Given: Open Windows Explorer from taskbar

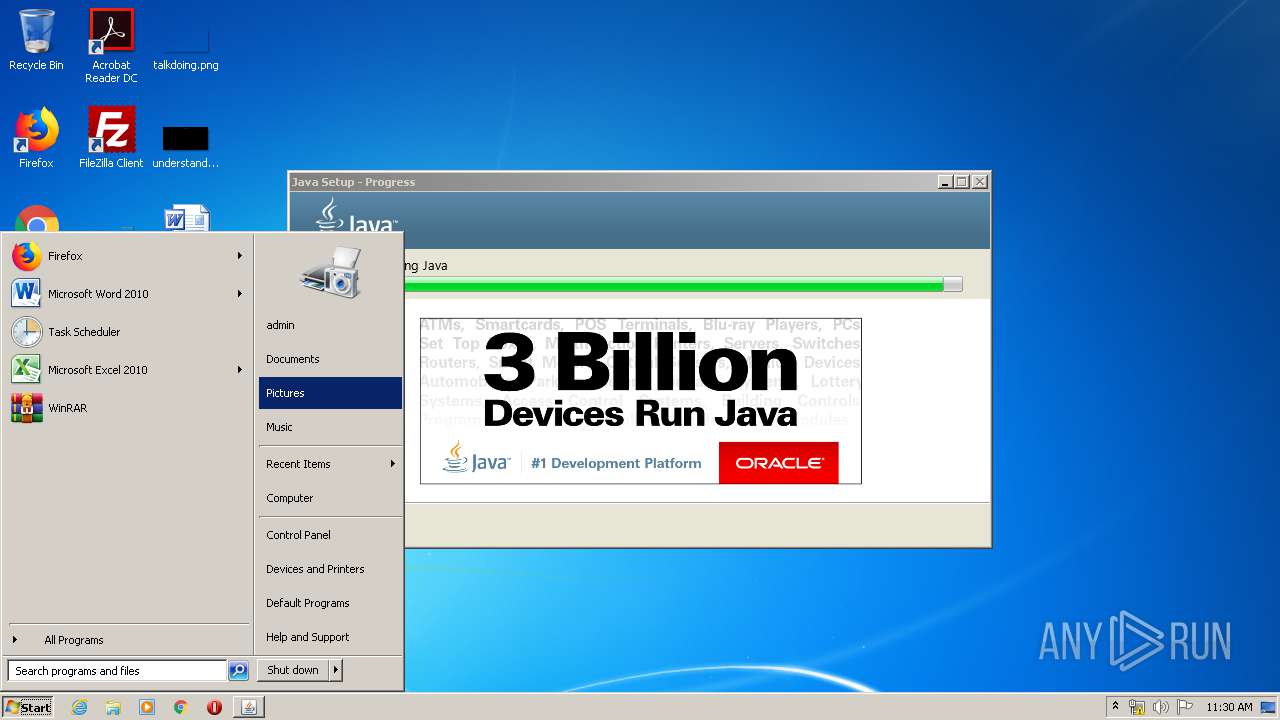Looking at the screenshot, I should (113, 707).
